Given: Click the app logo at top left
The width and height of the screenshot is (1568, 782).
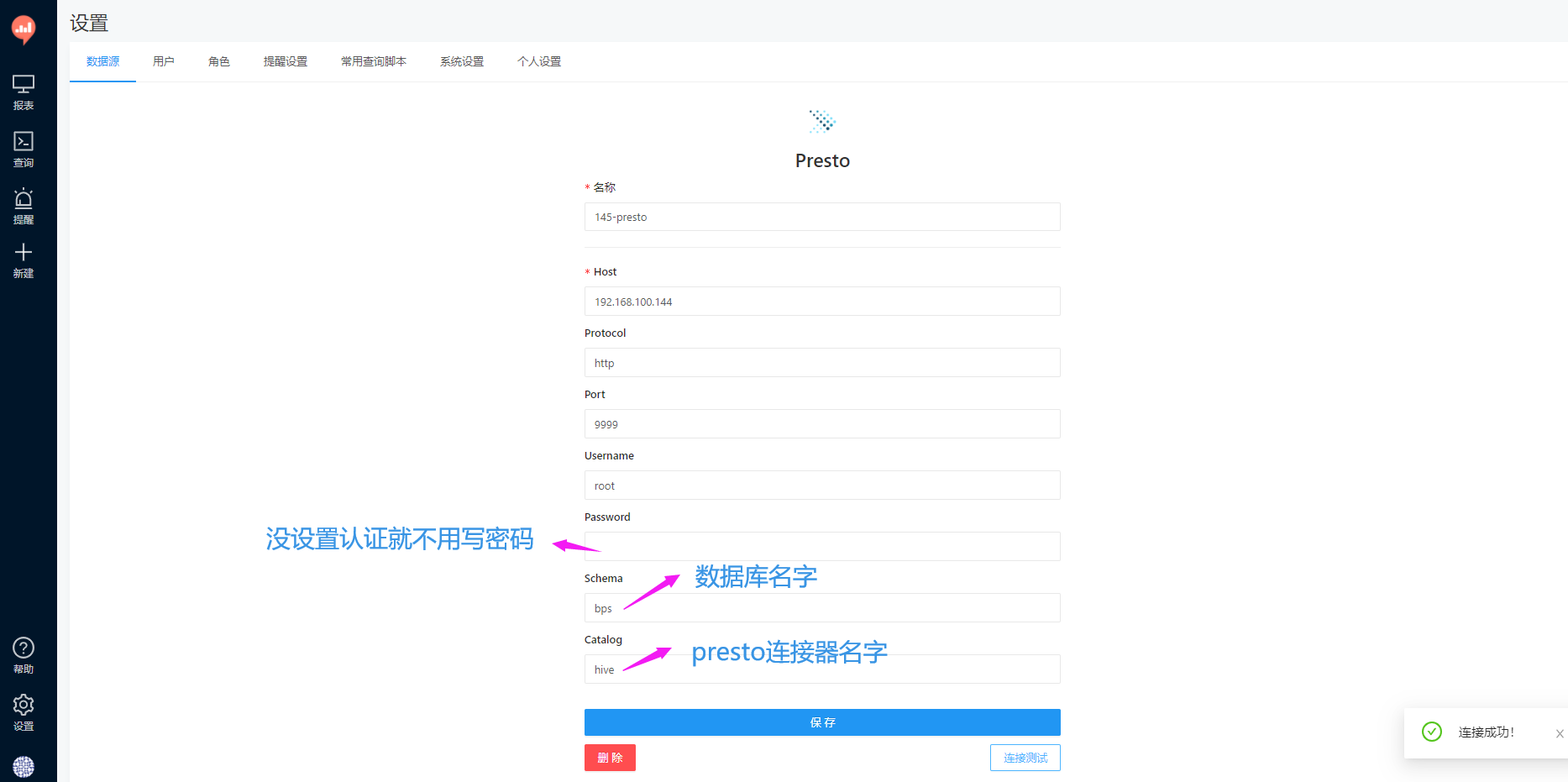Looking at the screenshot, I should tap(24, 28).
